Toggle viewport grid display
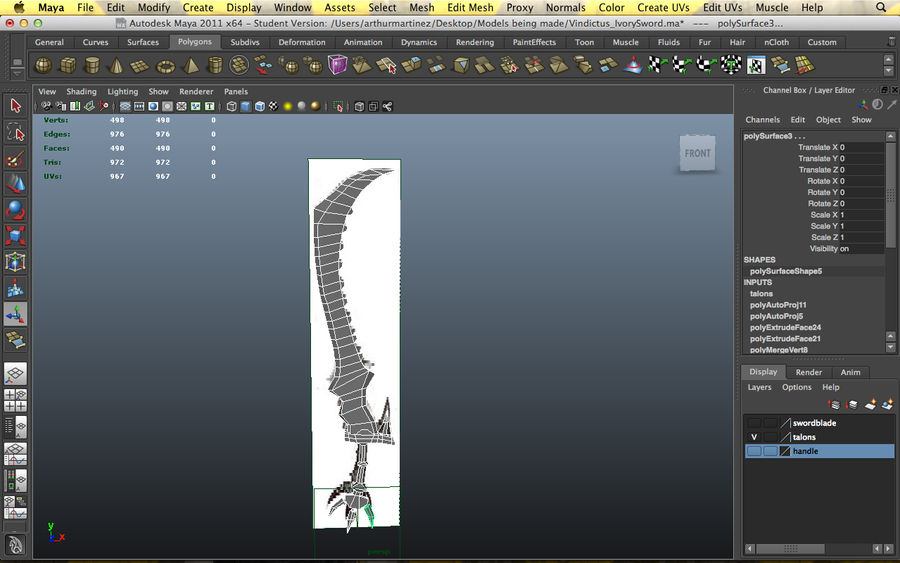This screenshot has height=563, width=900. click(x=125, y=106)
